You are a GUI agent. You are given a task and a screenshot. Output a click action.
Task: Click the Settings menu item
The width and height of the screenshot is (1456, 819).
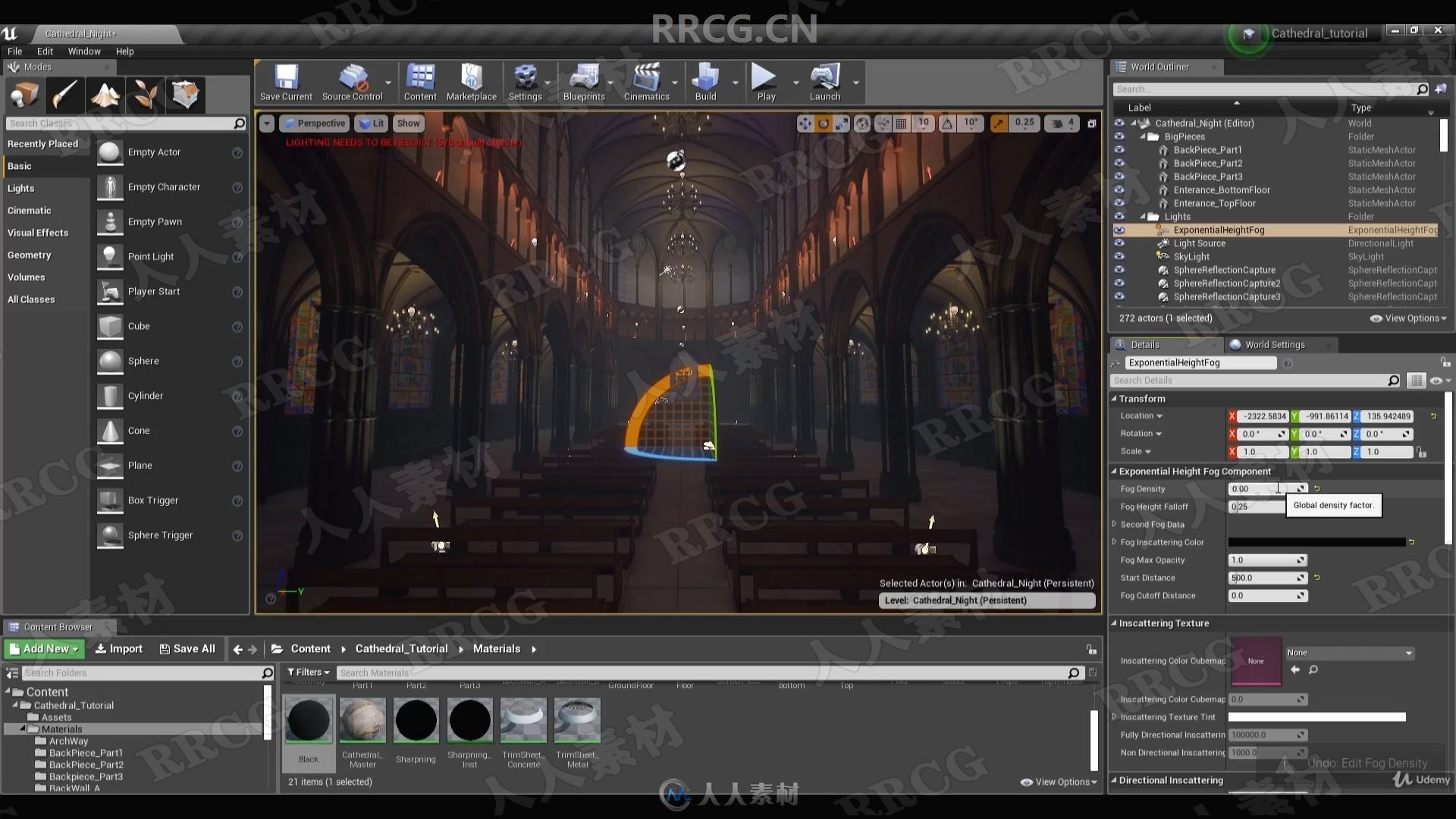tap(524, 82)
